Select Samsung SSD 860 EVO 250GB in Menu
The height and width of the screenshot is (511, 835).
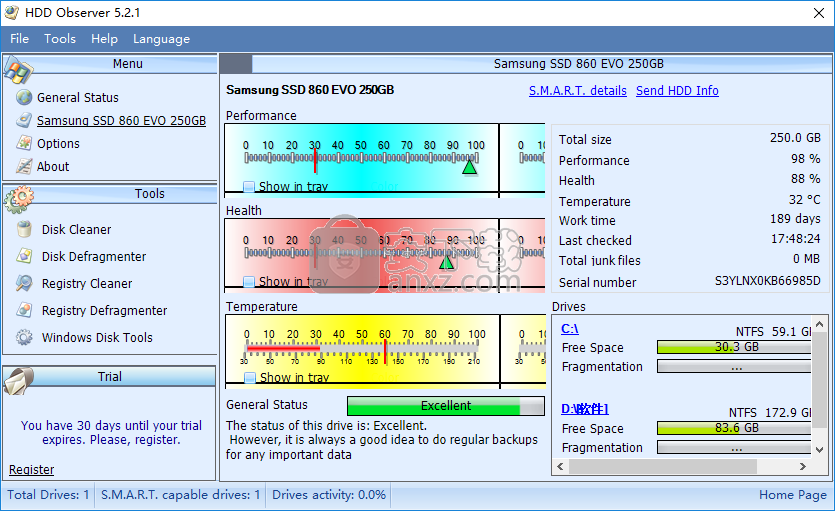coord(121,120)
